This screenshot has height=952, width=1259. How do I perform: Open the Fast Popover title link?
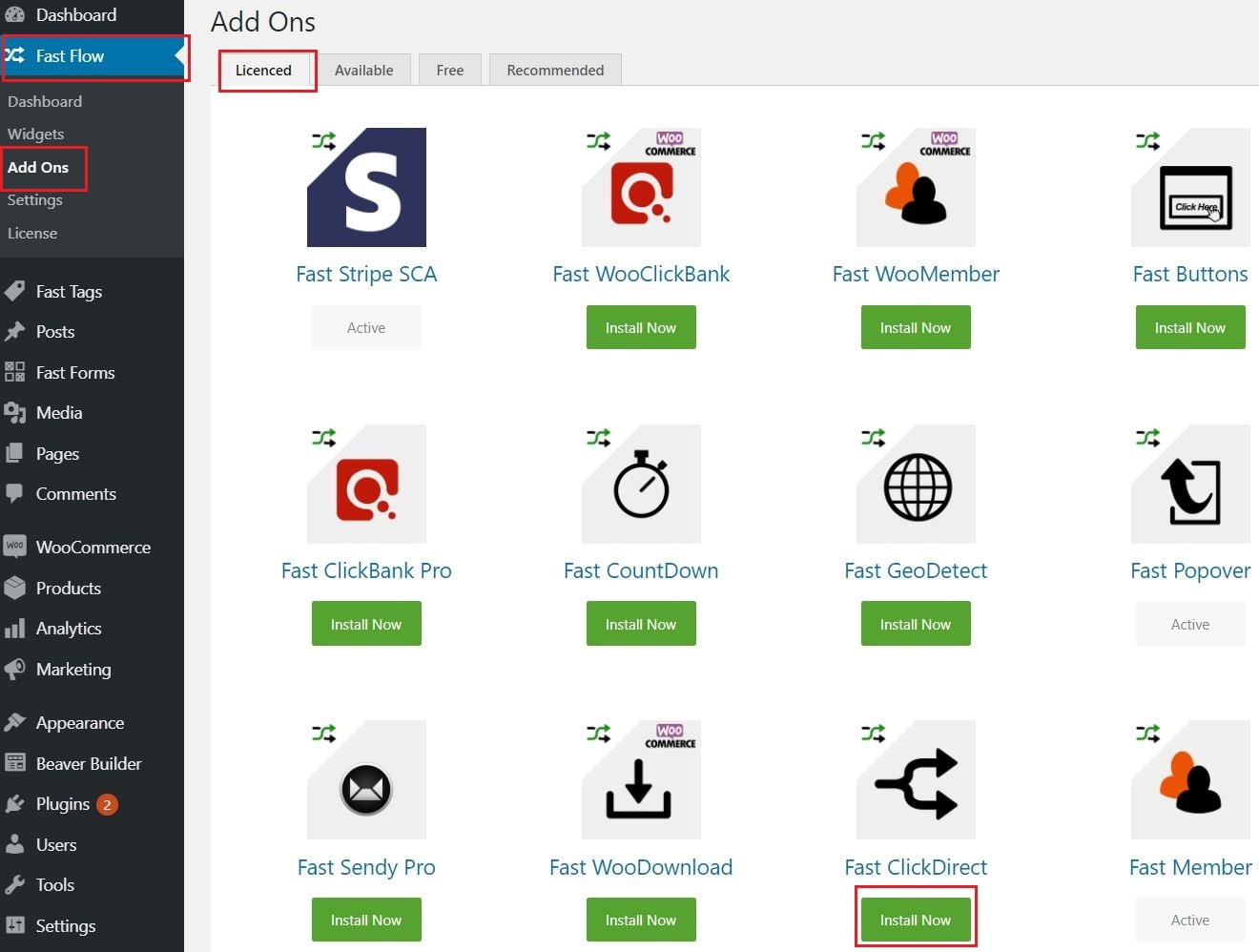click(1190, 570)
